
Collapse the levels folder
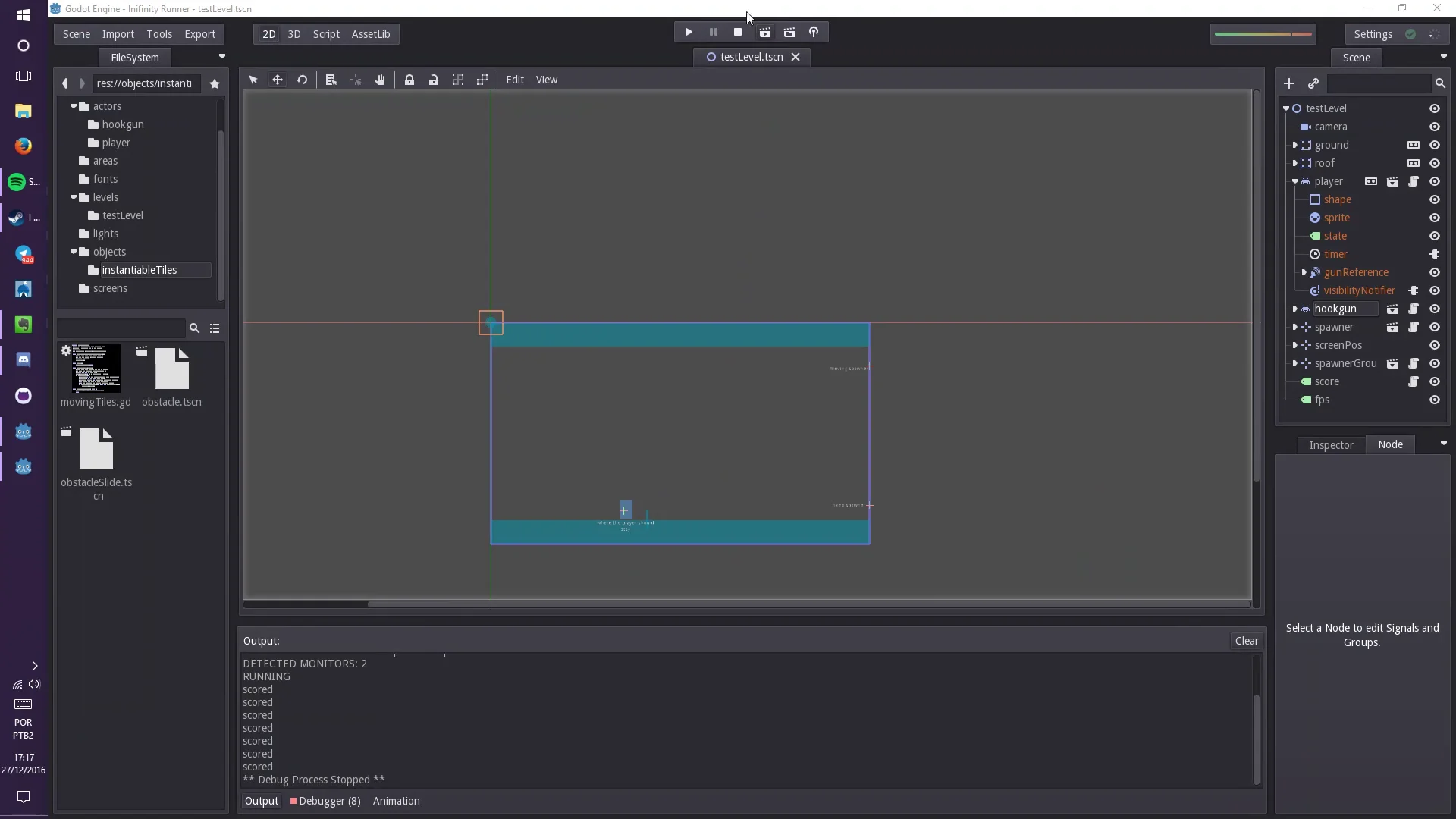(x=74, y=197)
